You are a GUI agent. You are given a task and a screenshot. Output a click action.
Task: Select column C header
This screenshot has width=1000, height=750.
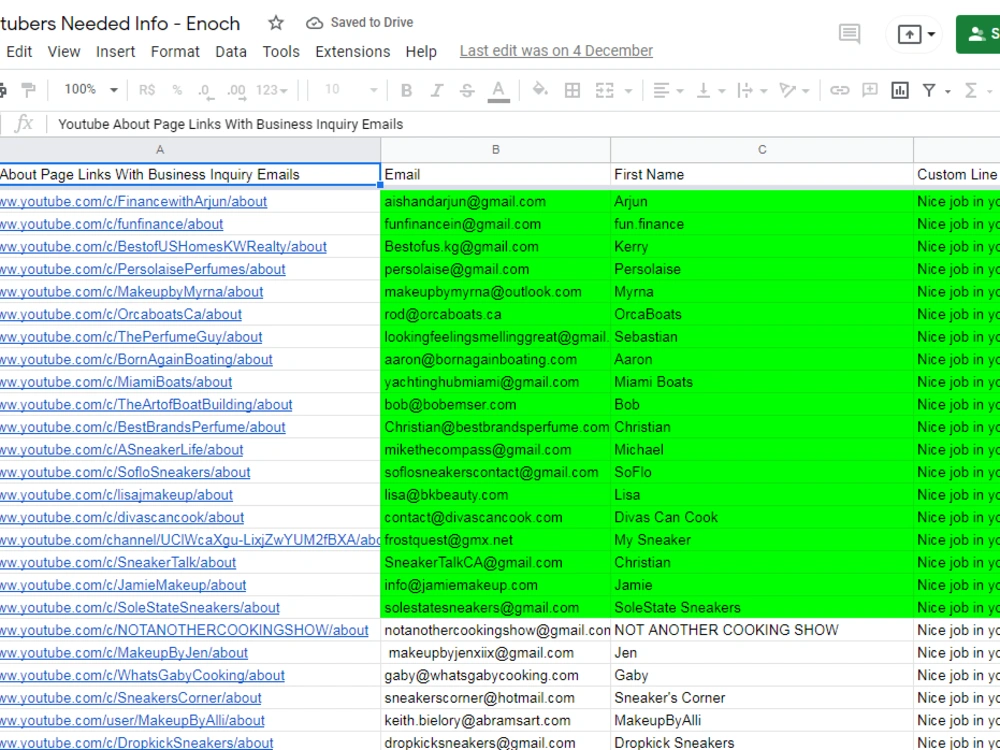point(762,150)
